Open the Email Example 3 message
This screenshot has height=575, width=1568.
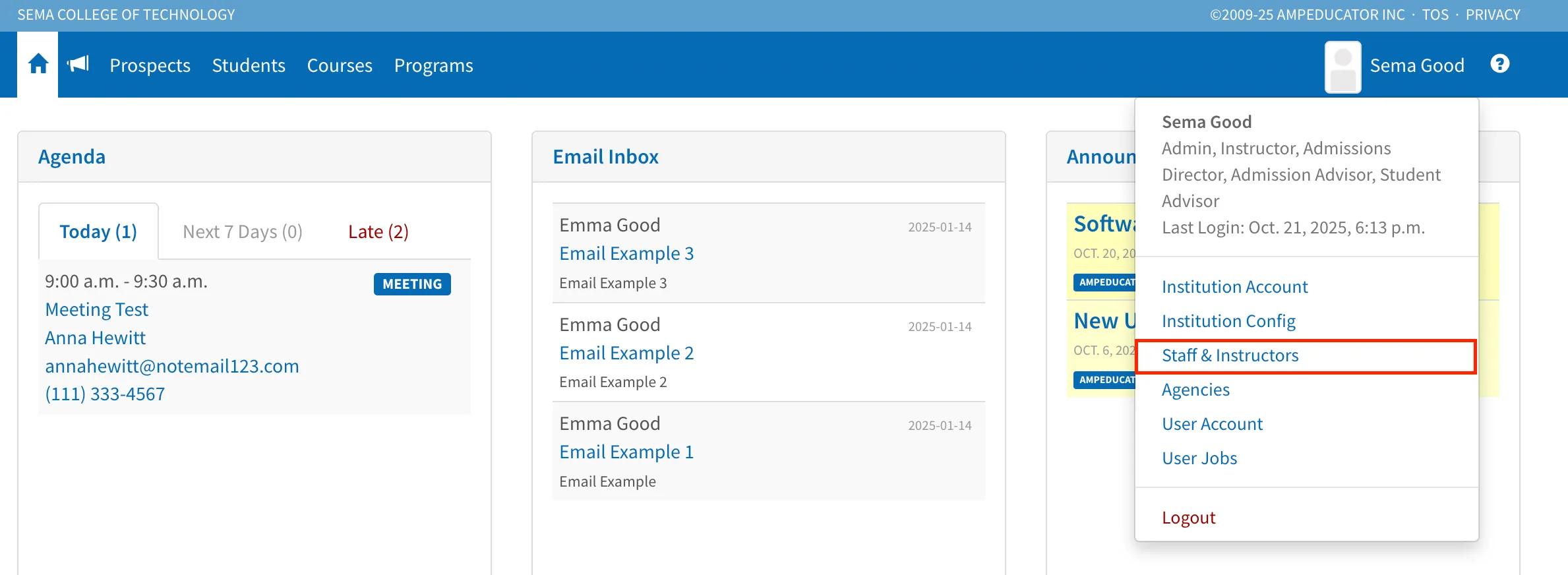pos(626,253)
